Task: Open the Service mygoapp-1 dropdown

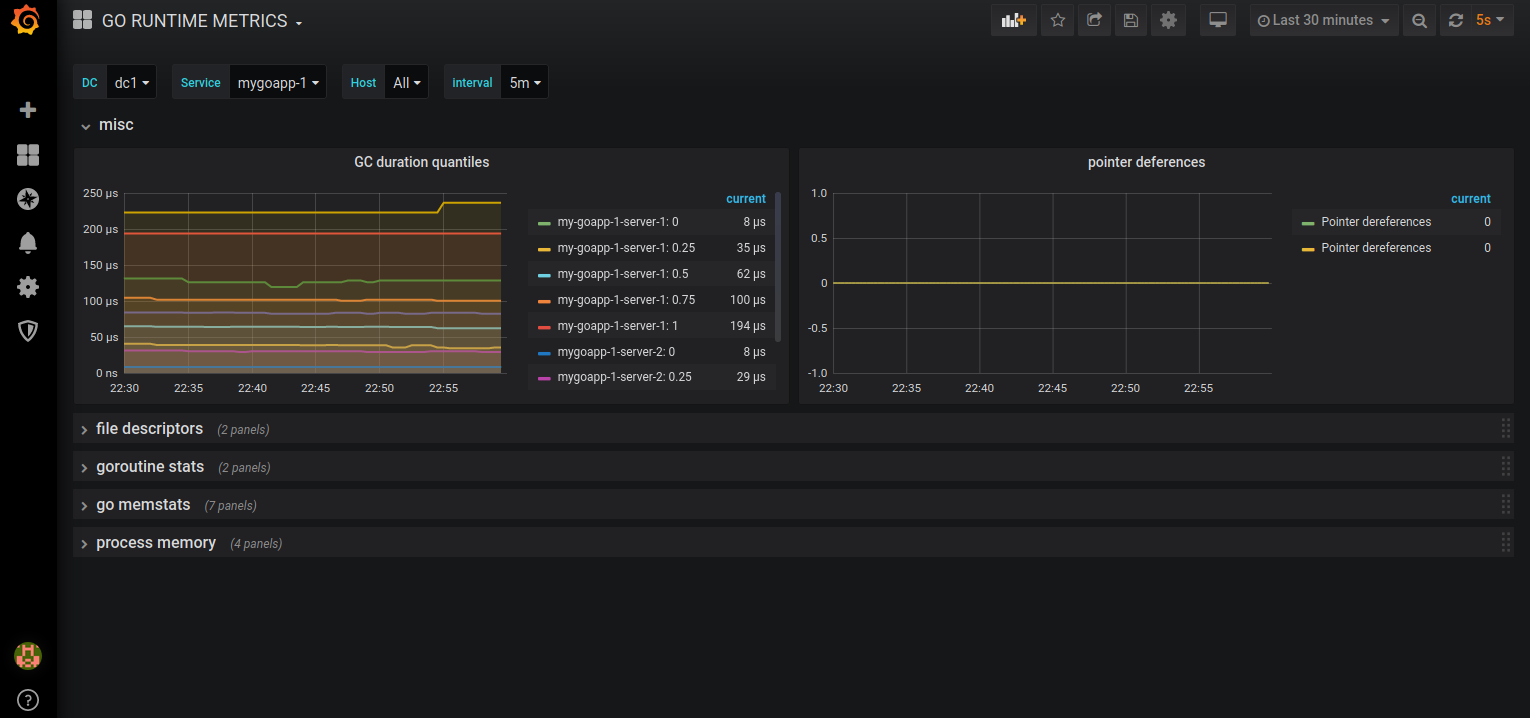Action: click(278, 83)
